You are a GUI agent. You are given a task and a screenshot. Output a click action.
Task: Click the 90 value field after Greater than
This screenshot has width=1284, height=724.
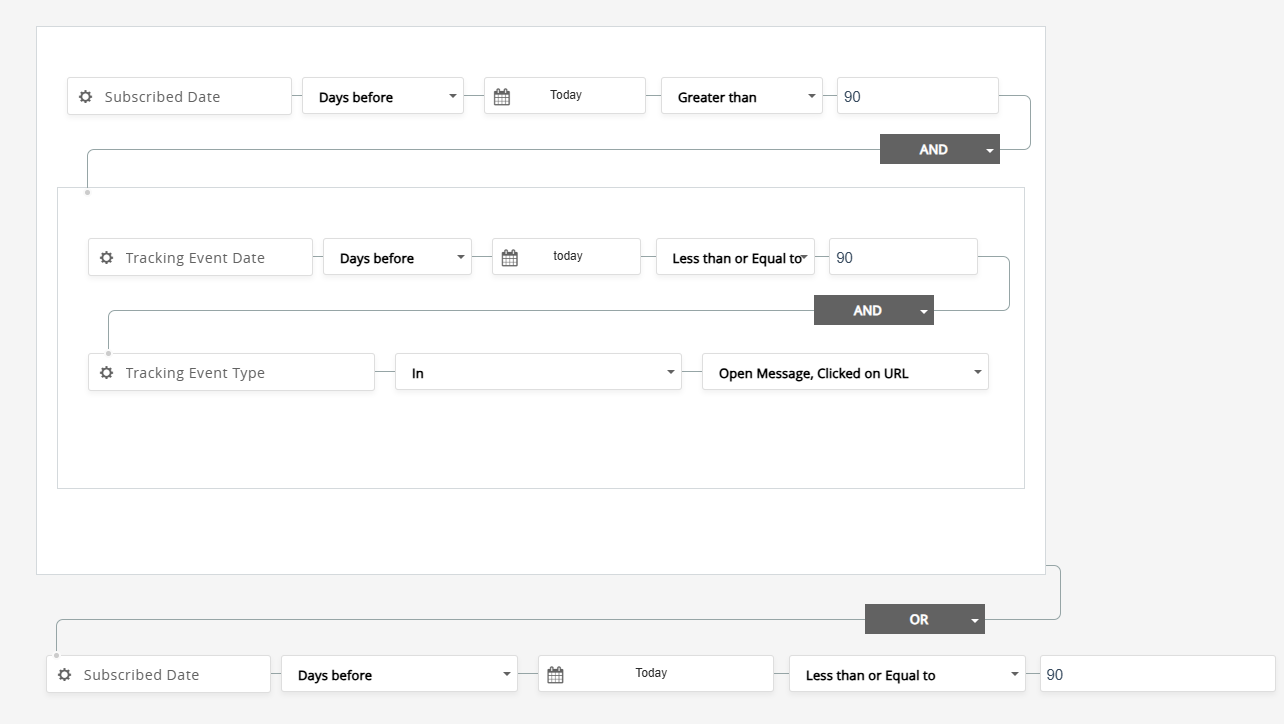point(917,97)
